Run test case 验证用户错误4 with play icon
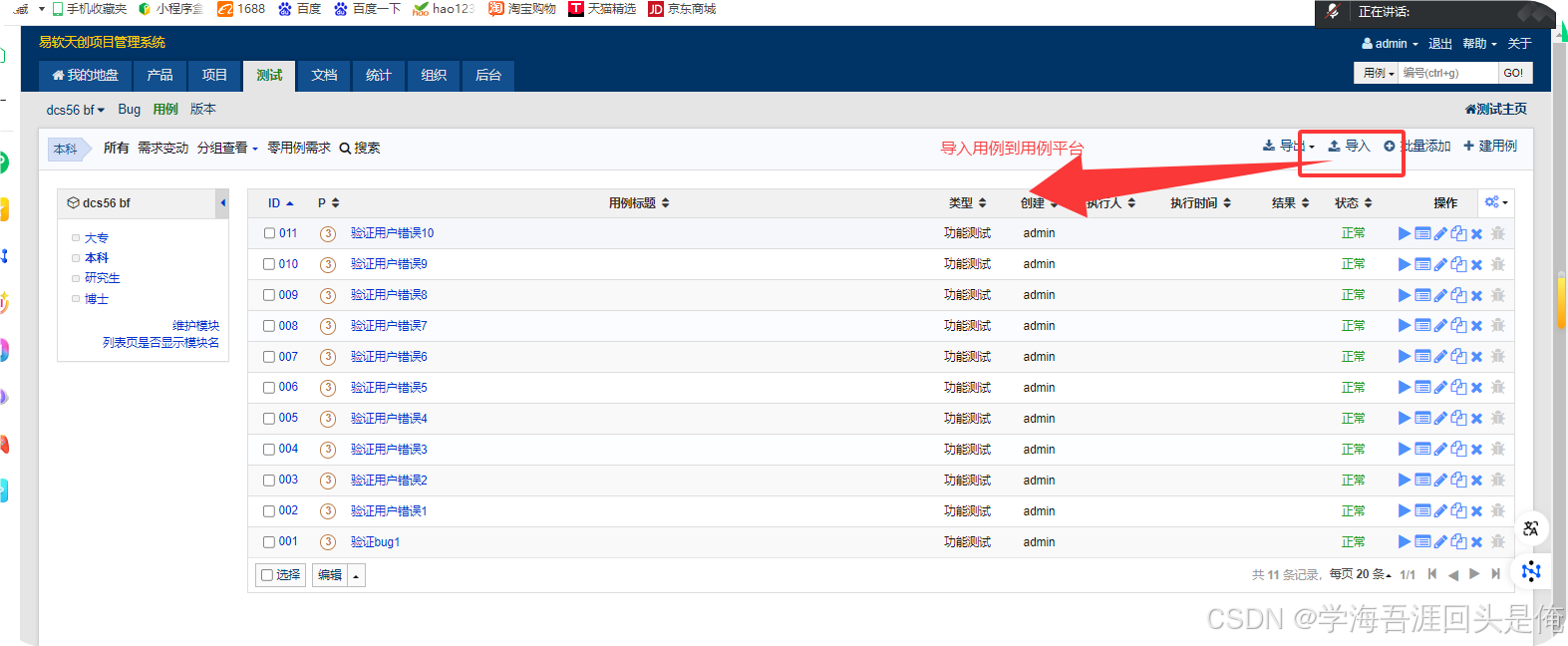 [1404, 419]
